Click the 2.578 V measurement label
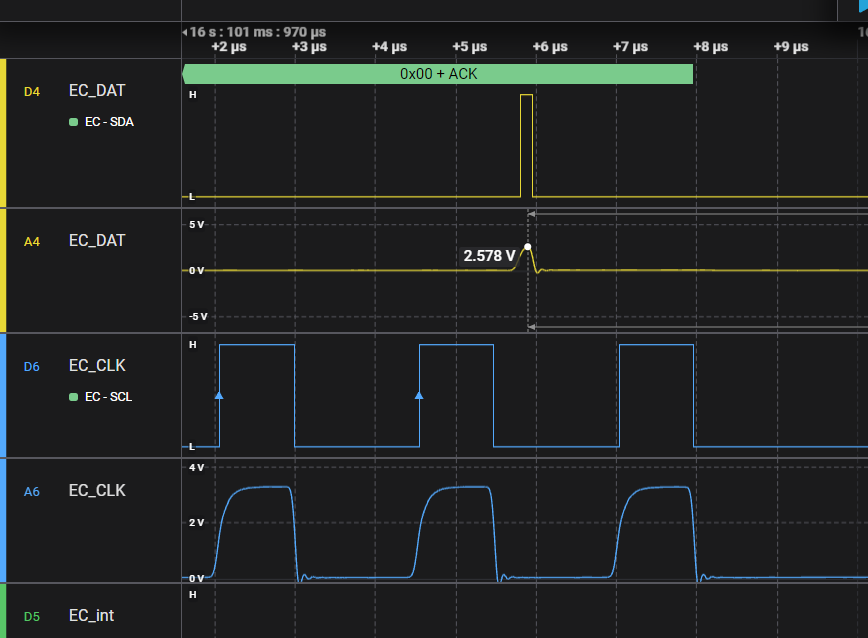The image size is (868, 638). point(489,256)
